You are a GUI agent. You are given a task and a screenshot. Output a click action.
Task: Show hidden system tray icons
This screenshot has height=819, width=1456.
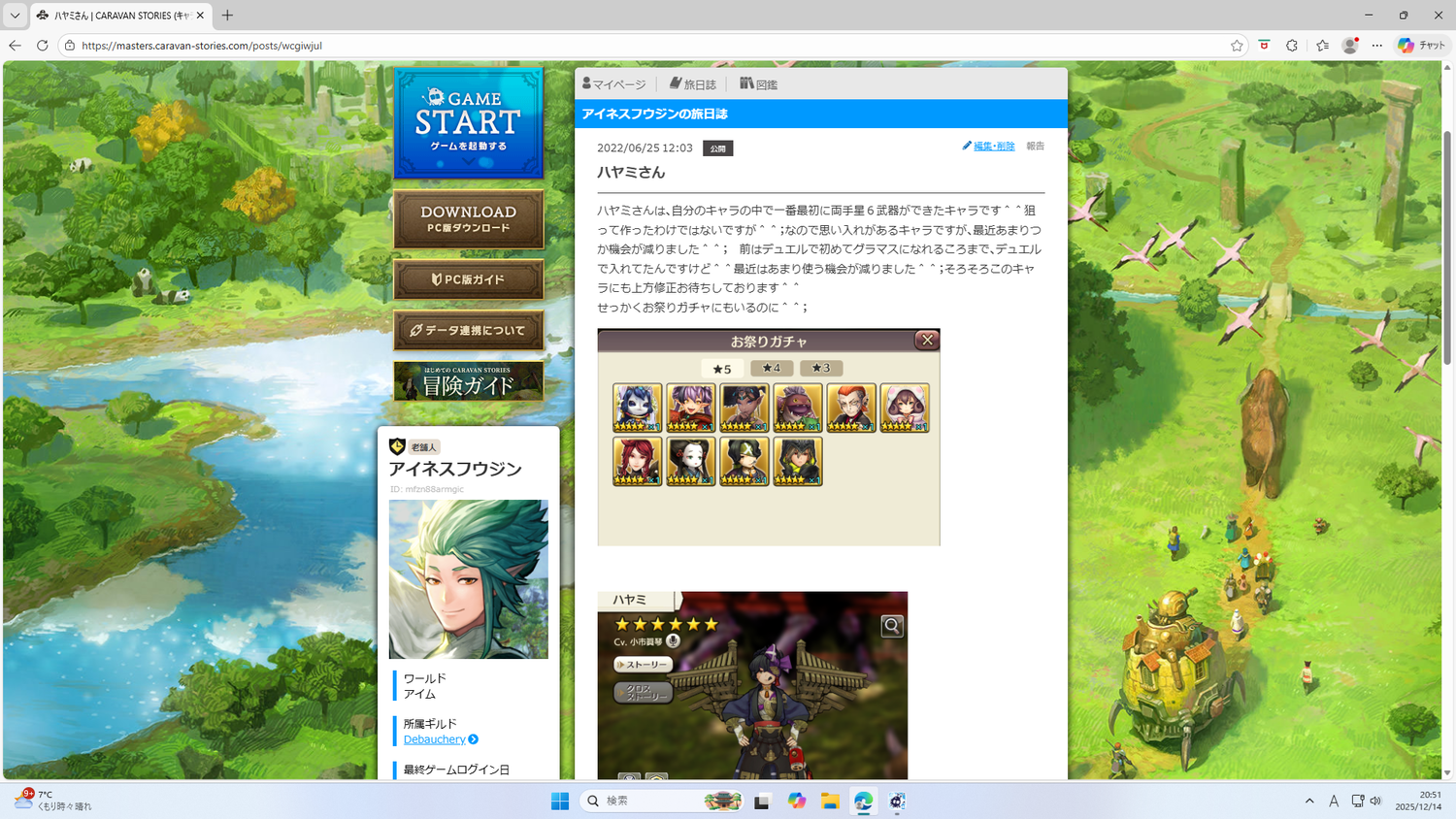coord(1309,801)
